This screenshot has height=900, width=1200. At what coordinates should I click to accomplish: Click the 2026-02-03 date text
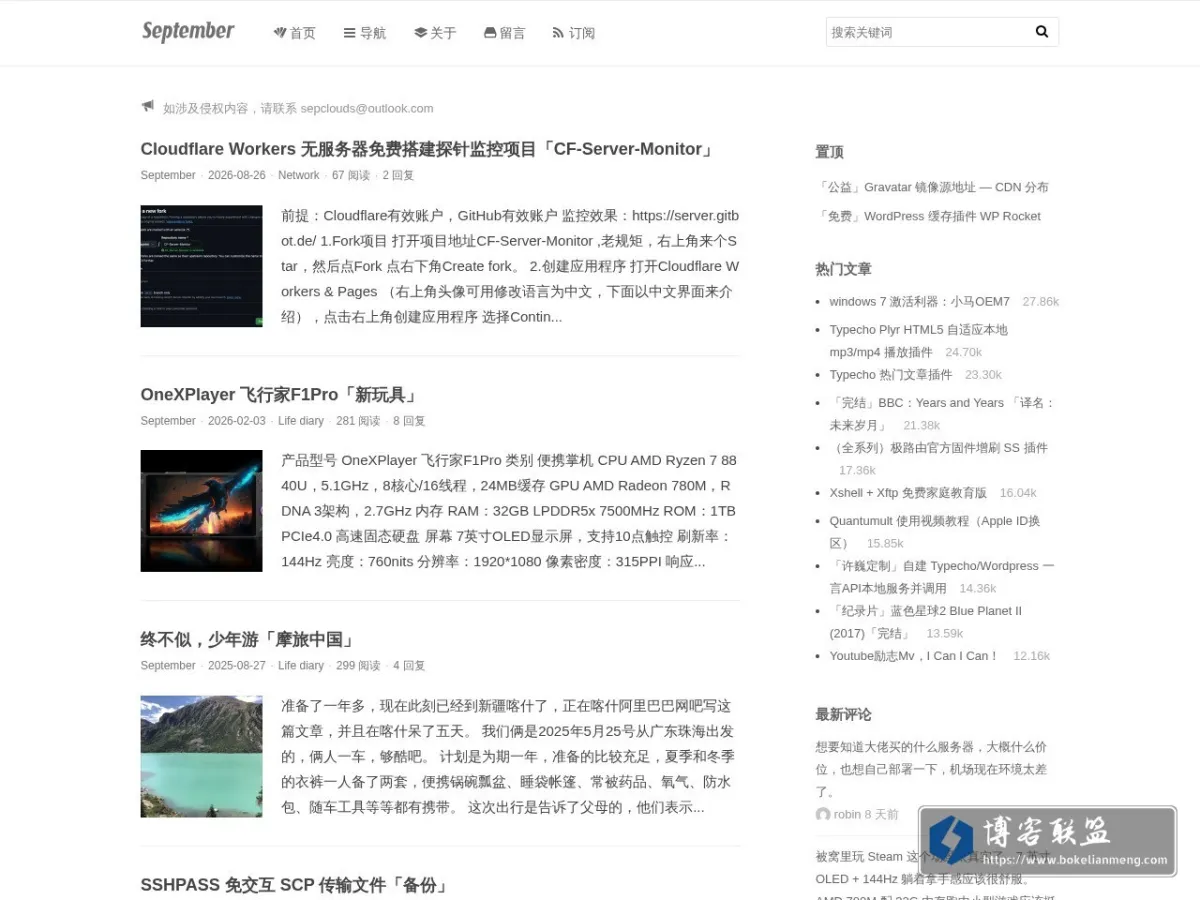[237, 421]
